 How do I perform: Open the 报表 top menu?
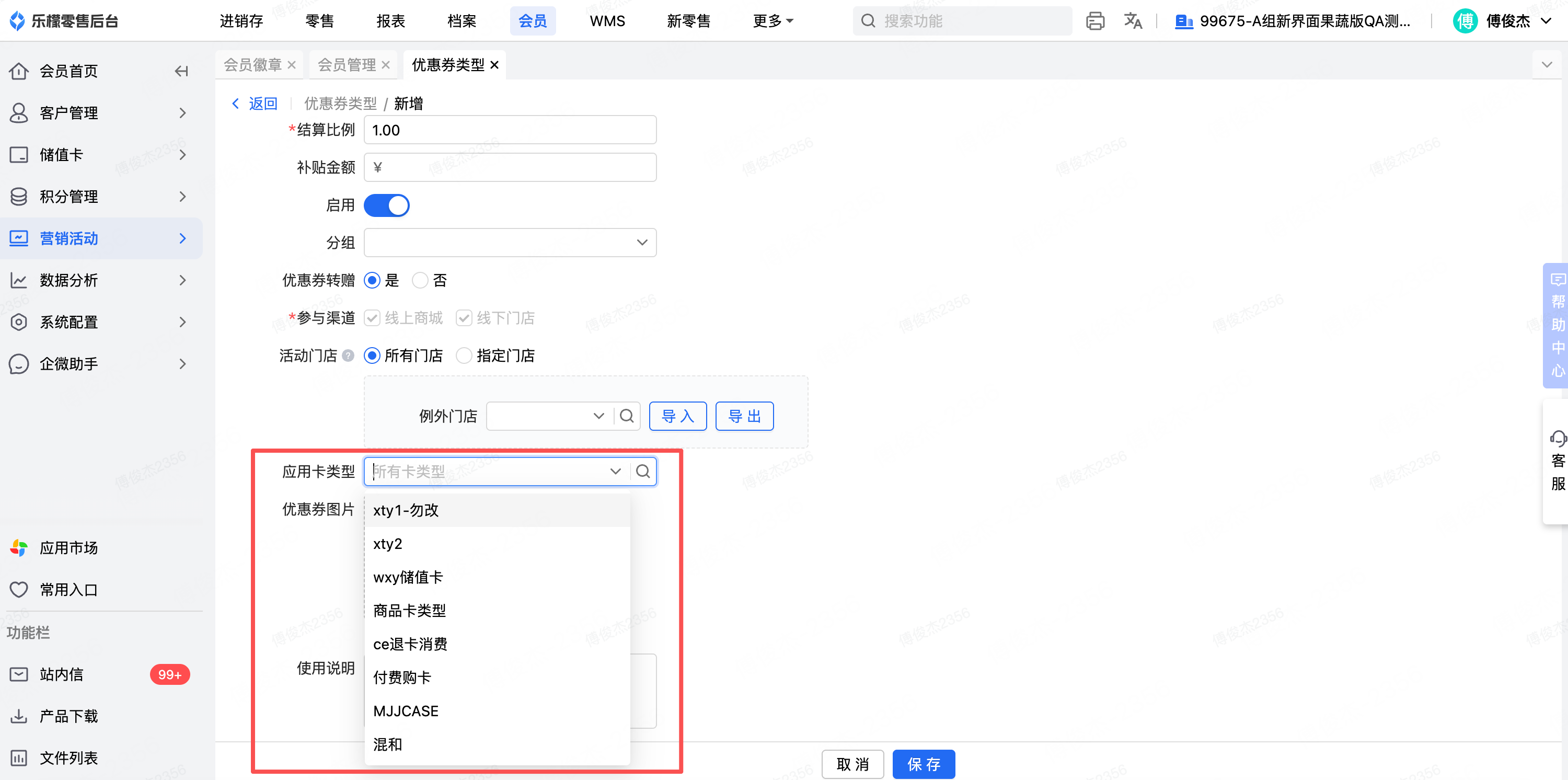(390, 21)
